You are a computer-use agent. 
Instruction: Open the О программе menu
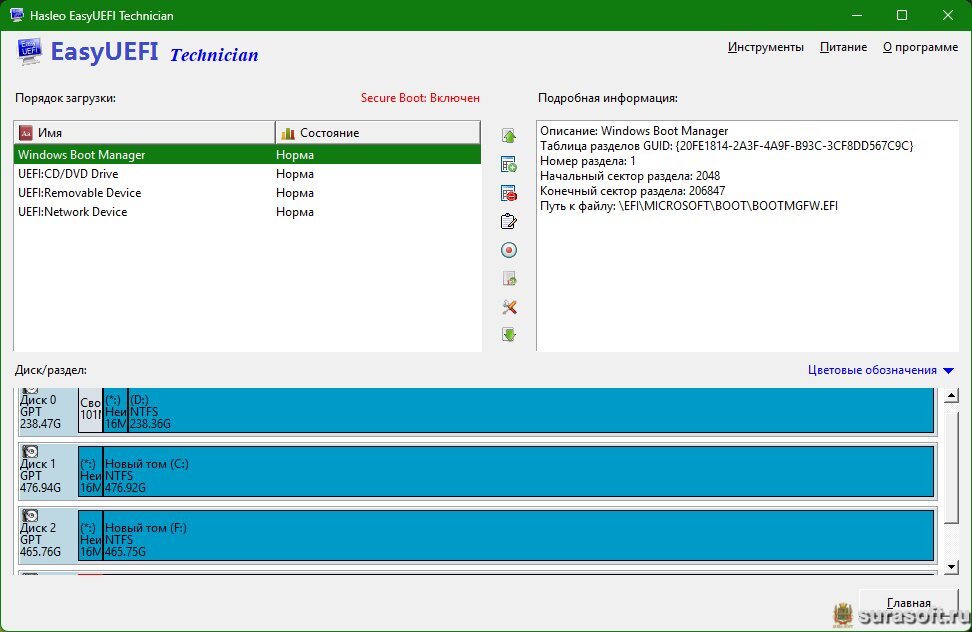point(921,47)
